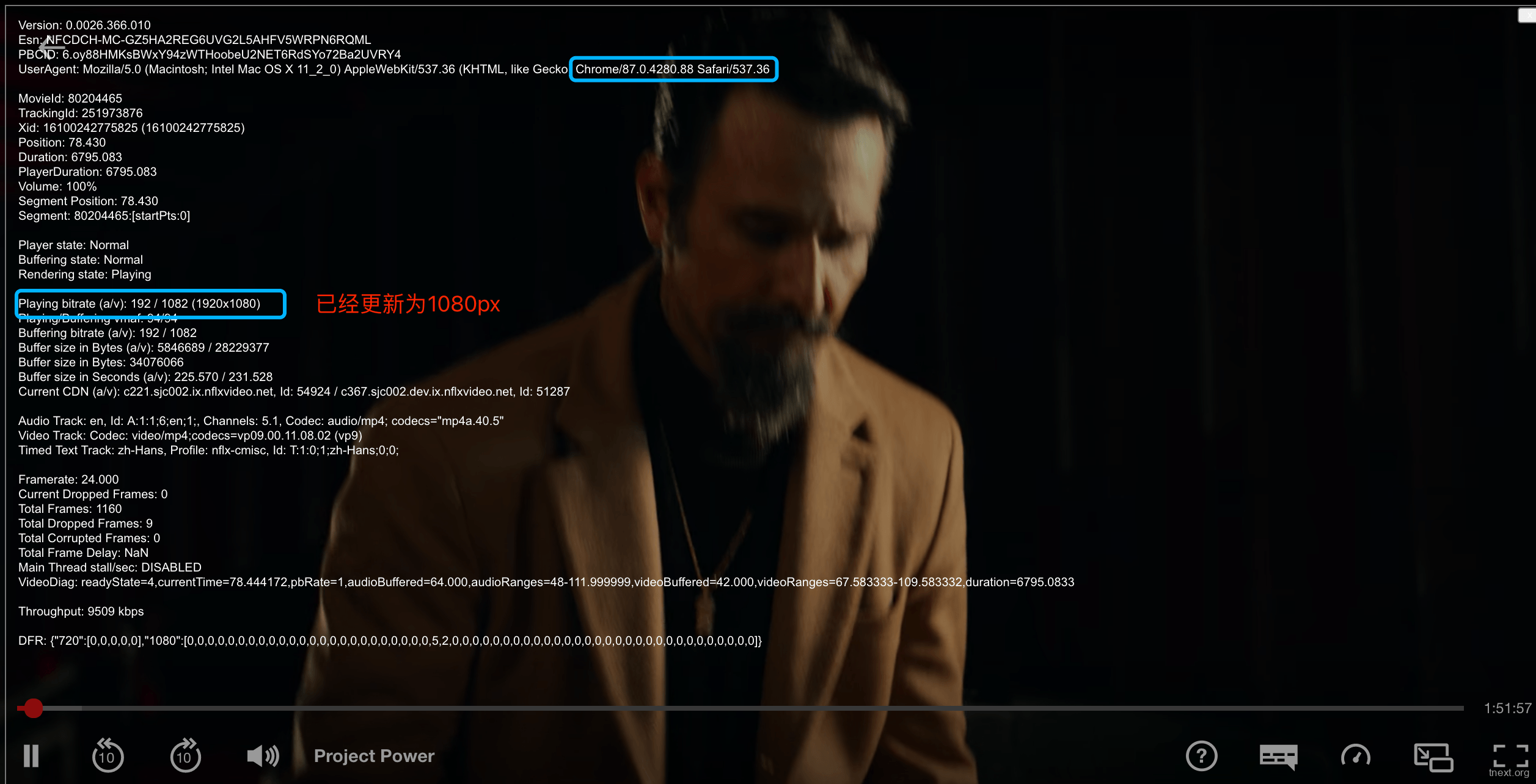Click Total Frame Delay: NaN text
The width and height of the screenshot is (1536, 784).
[x=84, y=553]
